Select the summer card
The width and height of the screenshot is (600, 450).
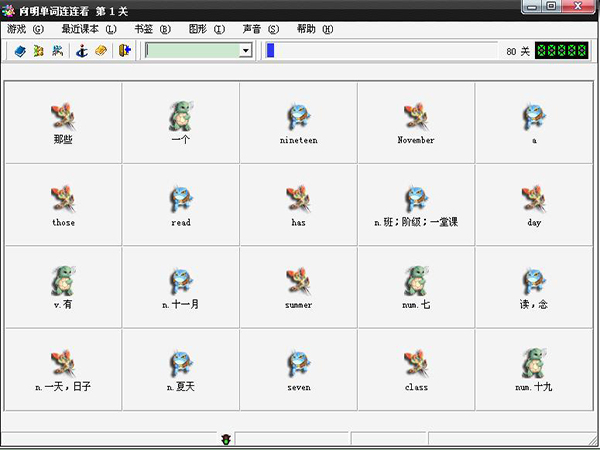click(298, 287)
